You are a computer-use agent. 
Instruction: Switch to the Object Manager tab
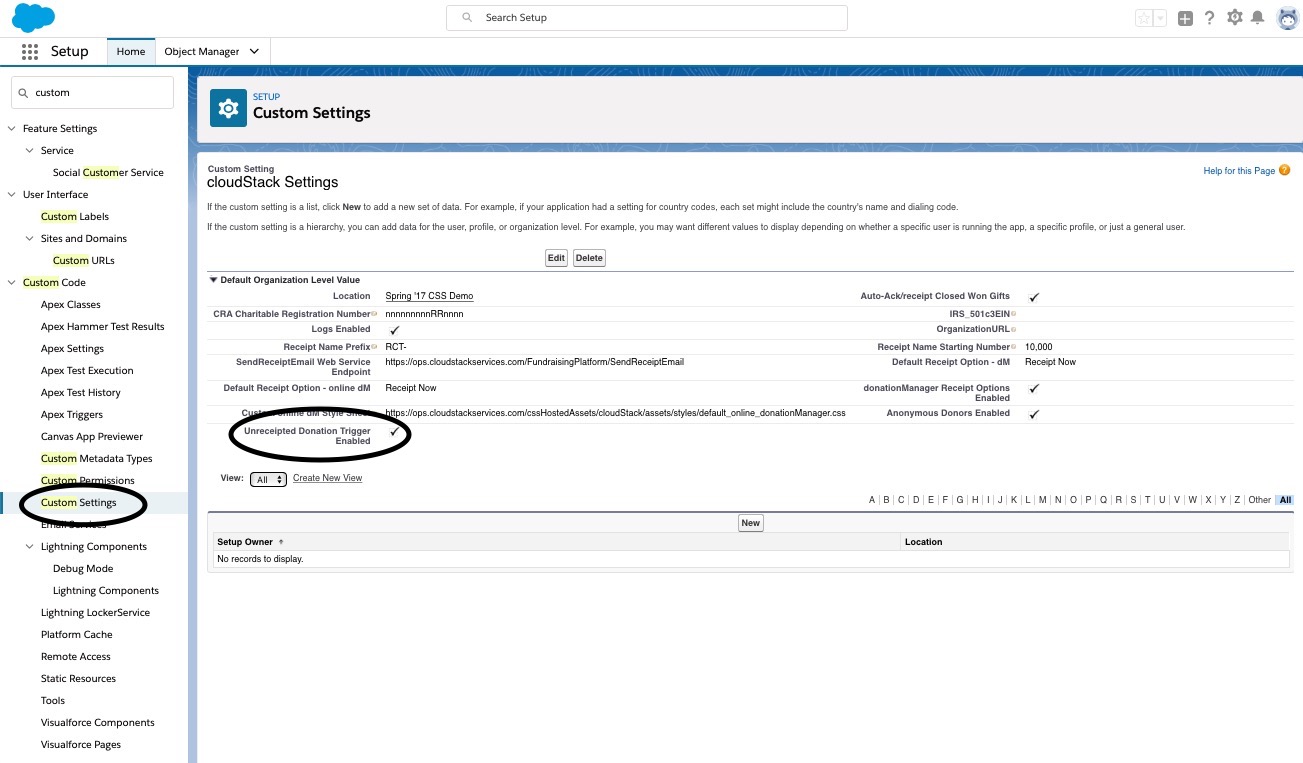(x=202, y=51)
